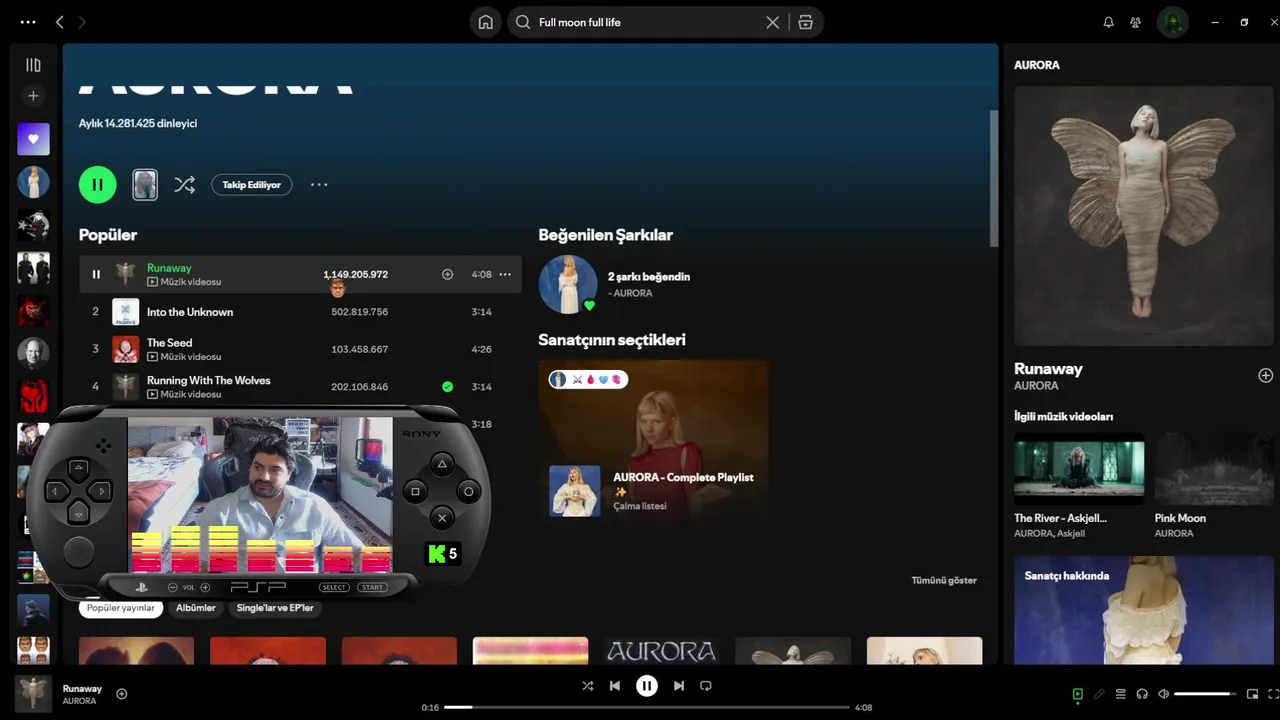1280x720 pixels.
Task: Select the 'Popüler yayınlar' tab
Action: (121, 608)
